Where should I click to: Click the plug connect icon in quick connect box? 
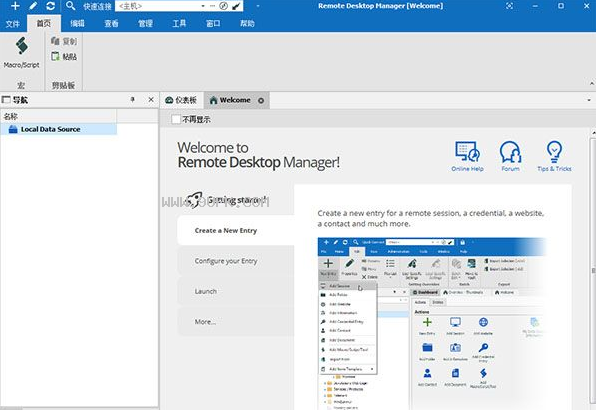(236, 6)
